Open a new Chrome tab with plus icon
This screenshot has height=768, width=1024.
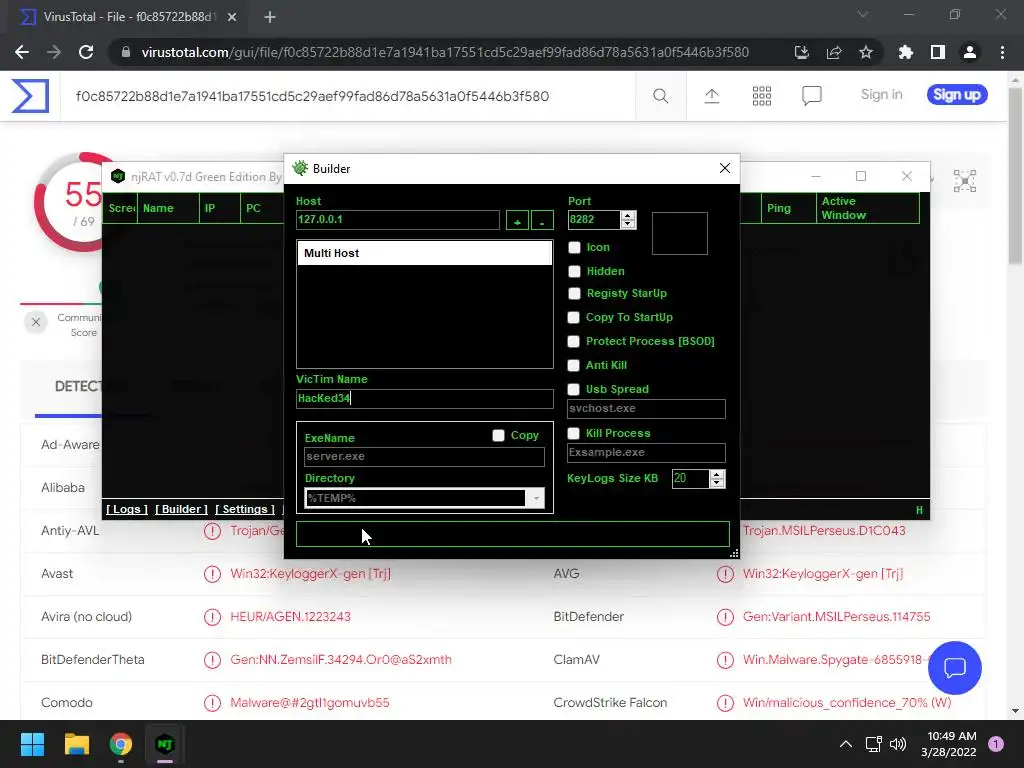point(270,17)
